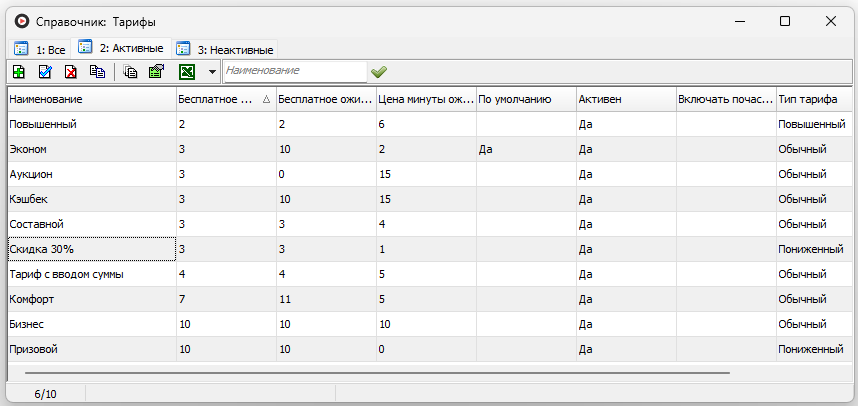Screen dimensions: 858x406
Task: Click the copy record icon
Action: [x=97, y=72]
